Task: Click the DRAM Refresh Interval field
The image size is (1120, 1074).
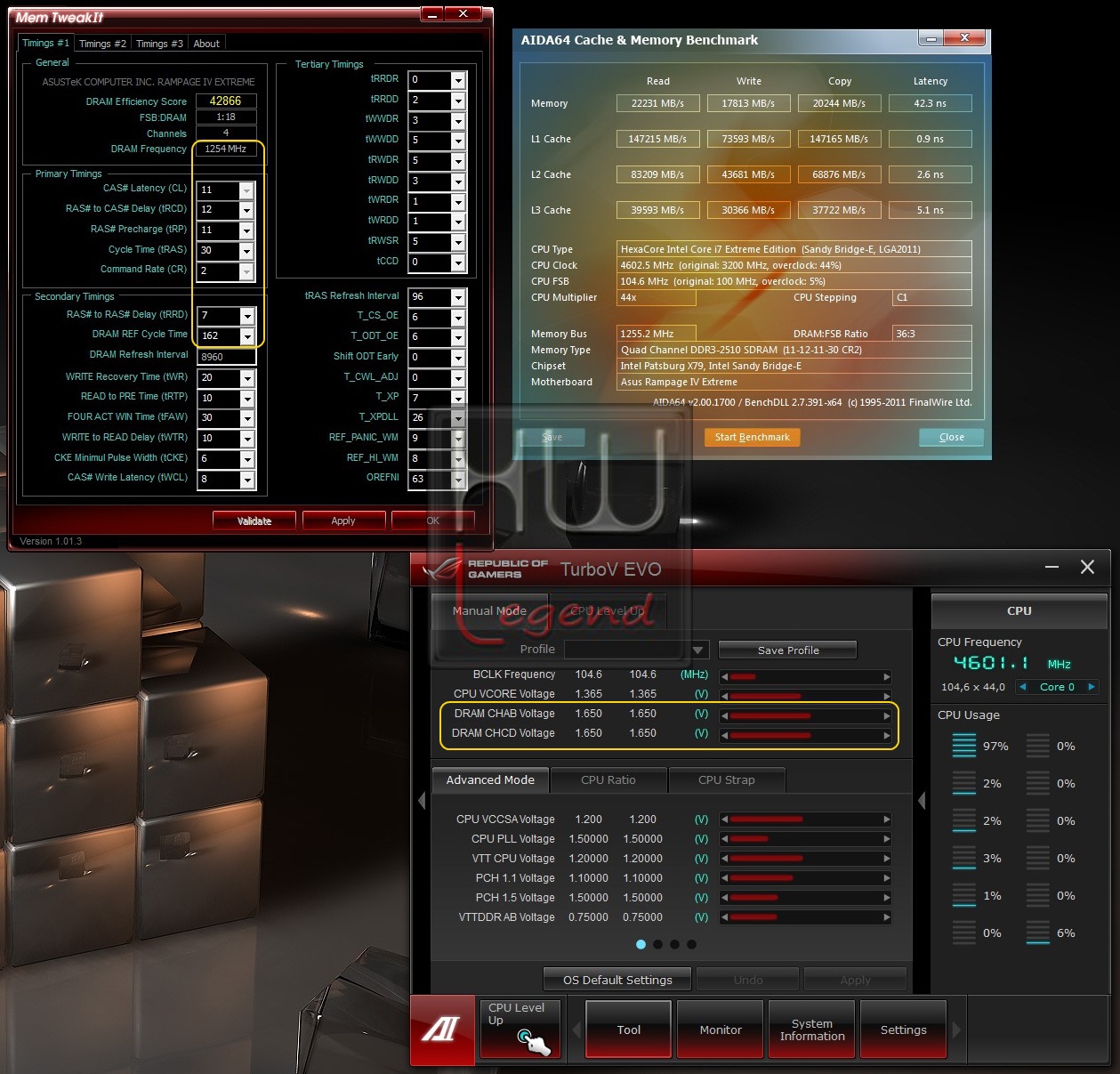Action: pyautogui.click(x=226, y=357)
